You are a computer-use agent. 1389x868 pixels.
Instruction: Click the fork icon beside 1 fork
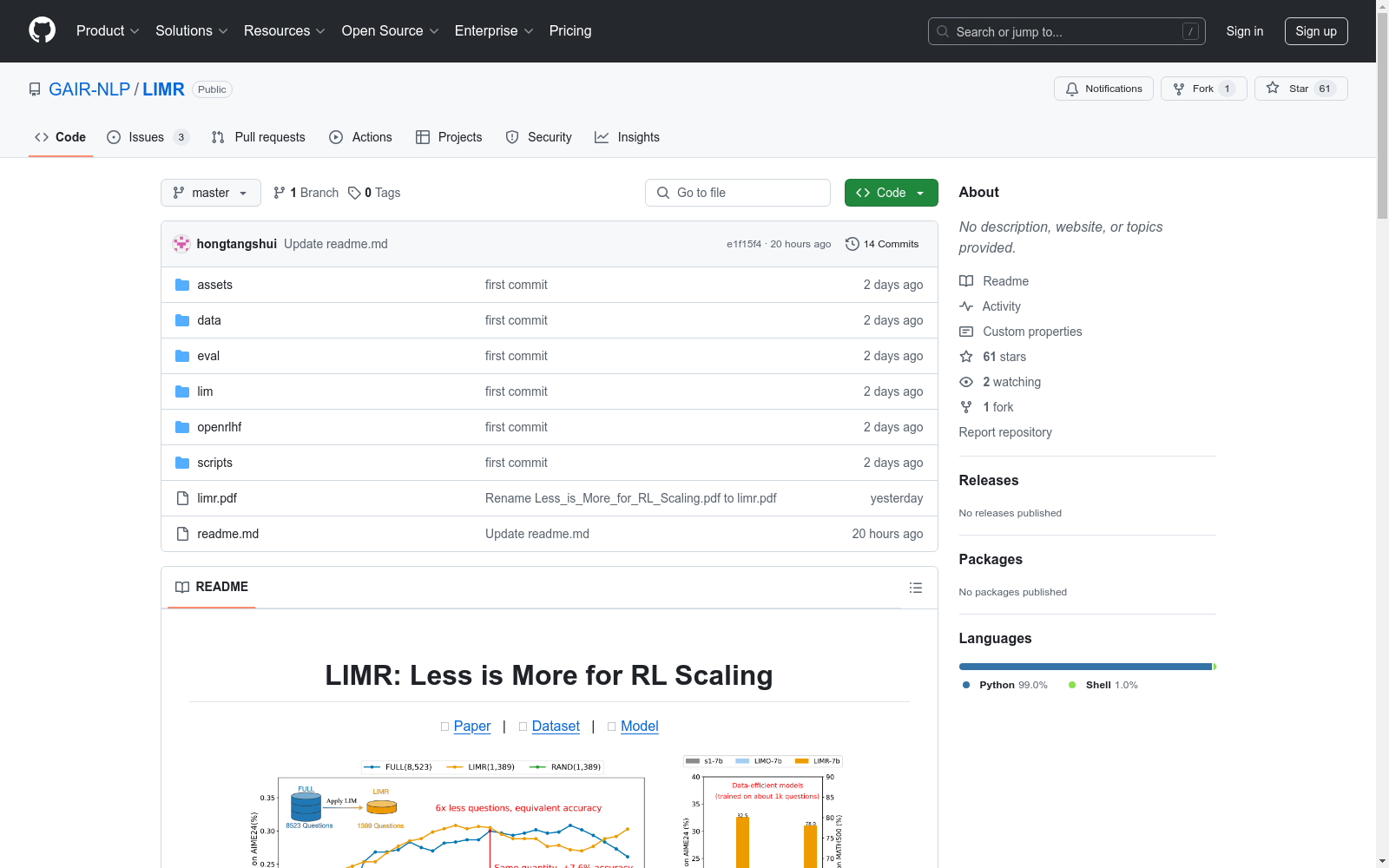point(966,407)
